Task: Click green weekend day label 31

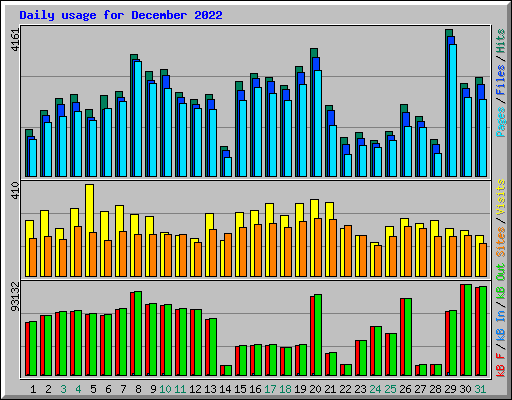Action: [480, 389]
